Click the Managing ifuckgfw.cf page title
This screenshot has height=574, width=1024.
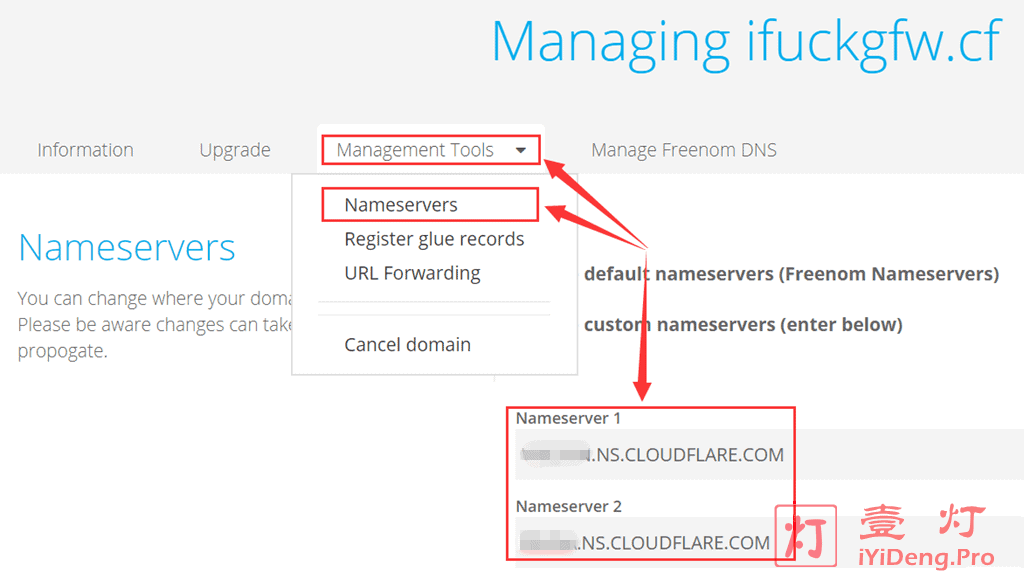(x=746, y=44)
